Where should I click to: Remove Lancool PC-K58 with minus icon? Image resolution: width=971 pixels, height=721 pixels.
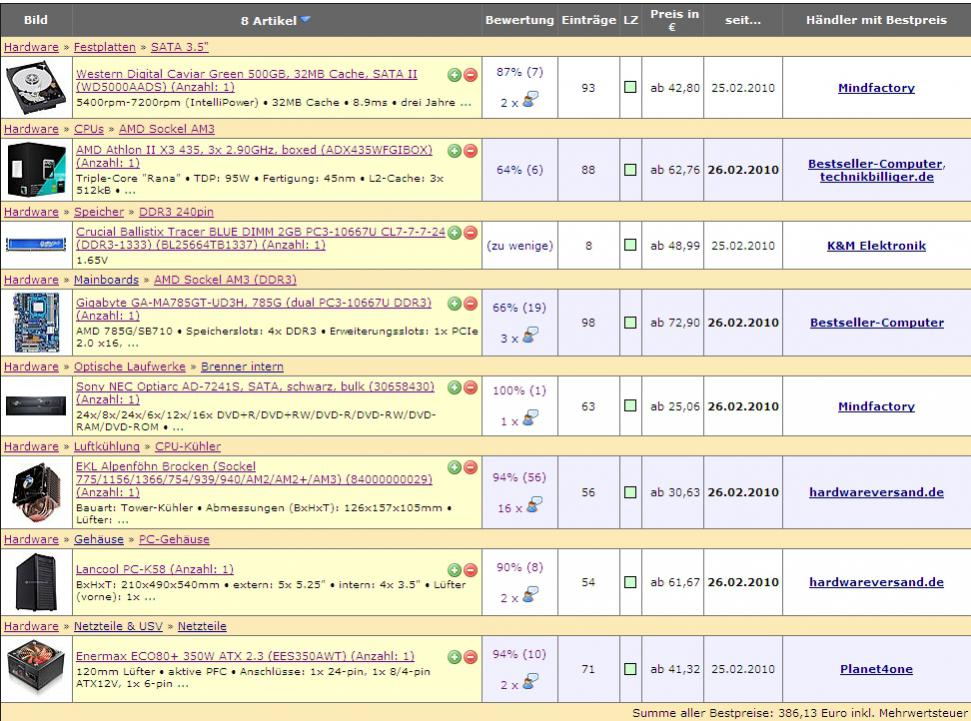(x=471, y=570)
